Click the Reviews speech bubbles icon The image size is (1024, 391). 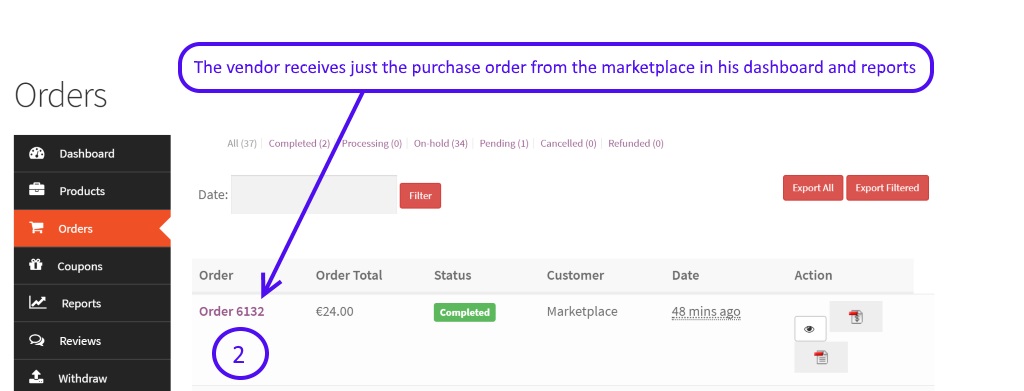coord(37,341)
